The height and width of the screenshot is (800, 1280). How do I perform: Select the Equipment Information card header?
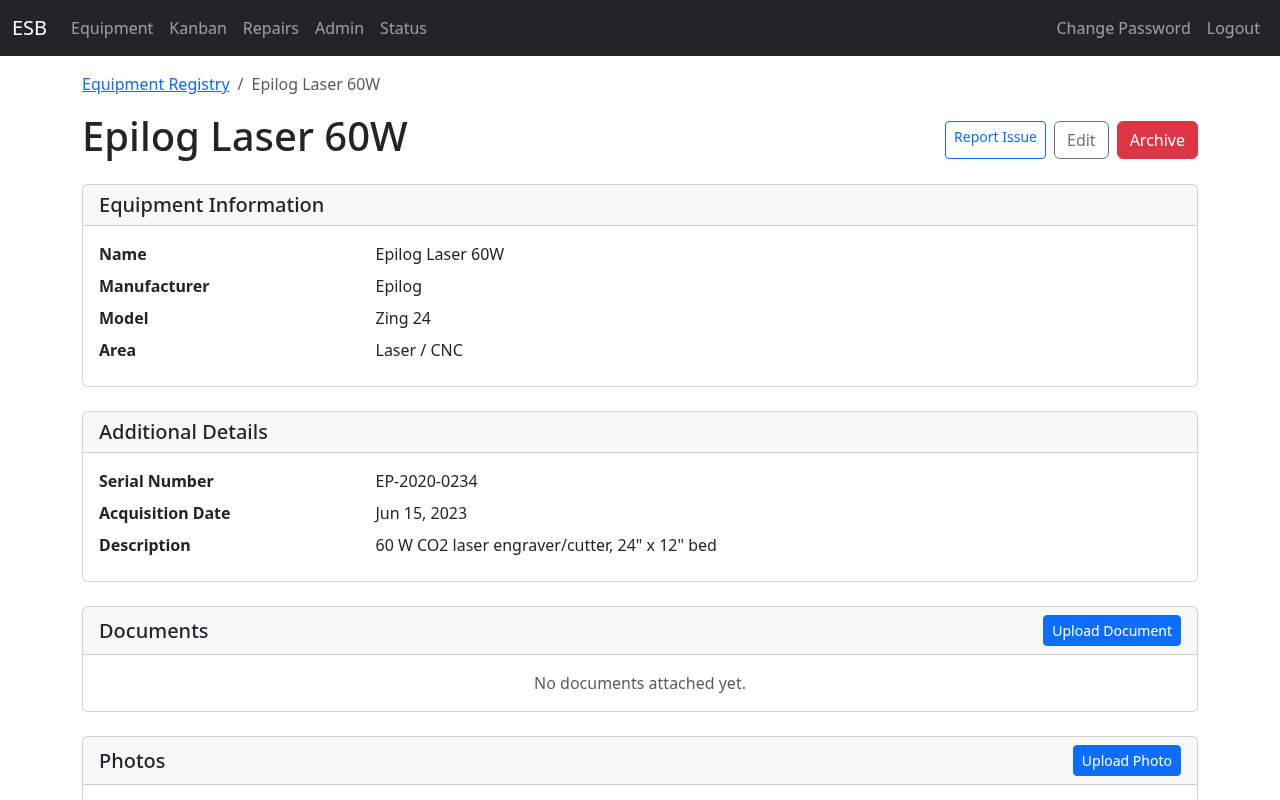pyautogui.click(x=211, y=205)
